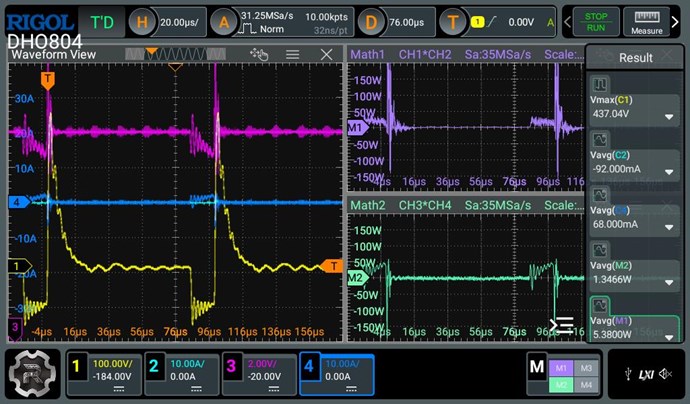Click the Vavg(M2) measurement type icon
This screenshot has height=404, width=690.
600,250
